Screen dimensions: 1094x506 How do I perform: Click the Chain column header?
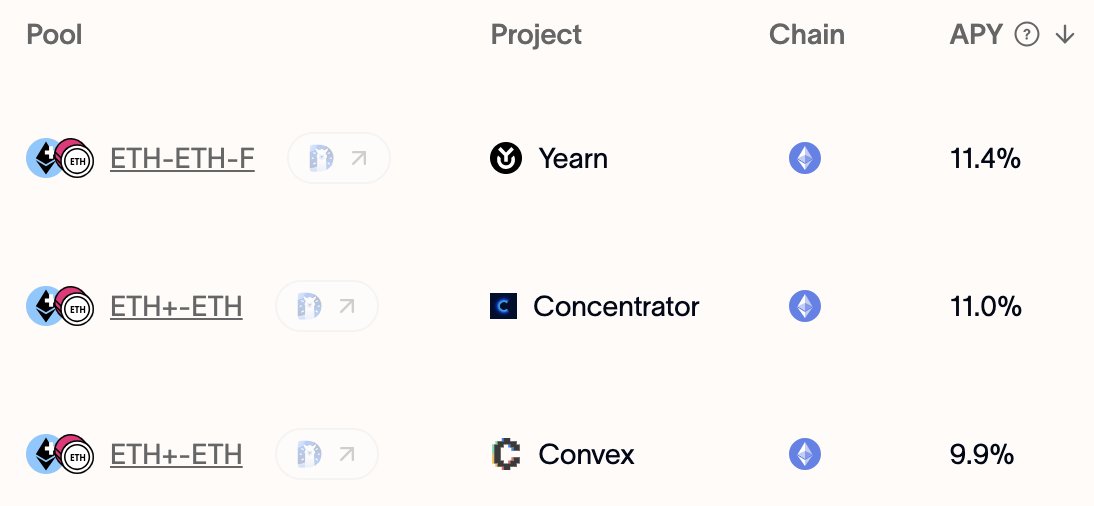click(807, 34)
